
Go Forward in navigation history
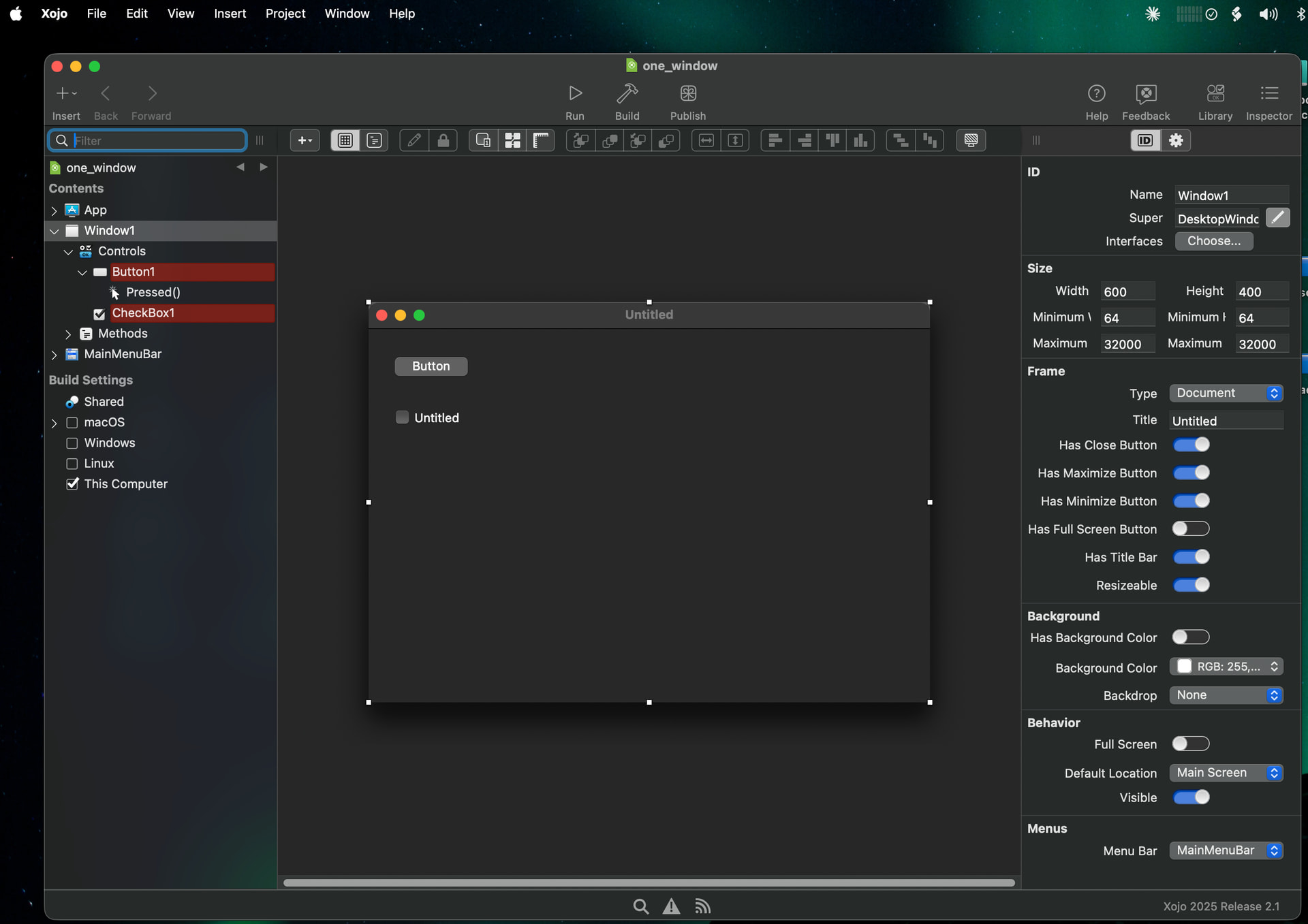tap(152, 93)
